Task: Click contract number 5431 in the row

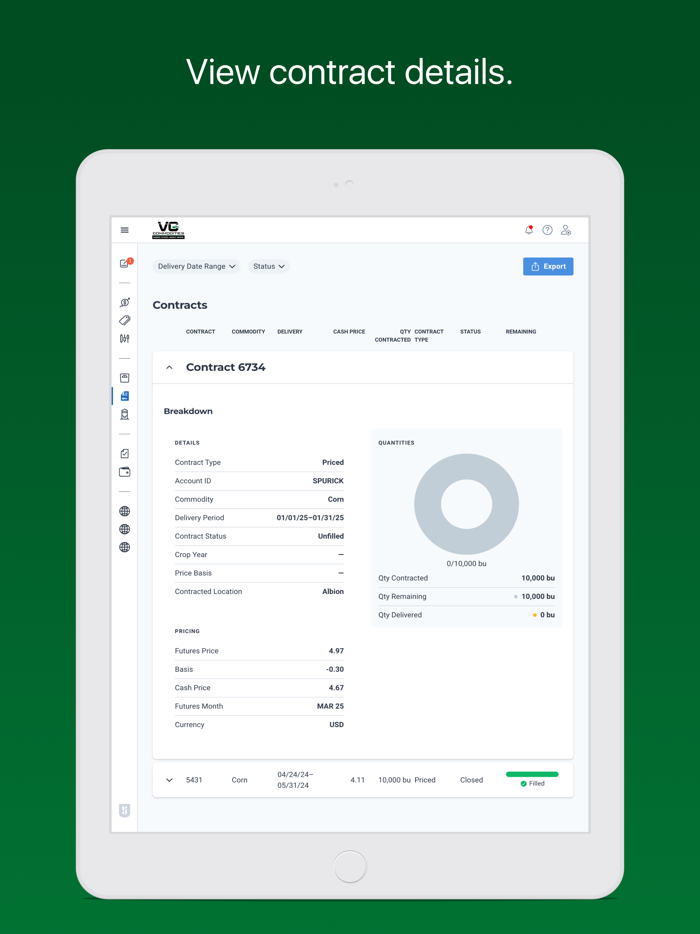Action: tap(194, 780)
